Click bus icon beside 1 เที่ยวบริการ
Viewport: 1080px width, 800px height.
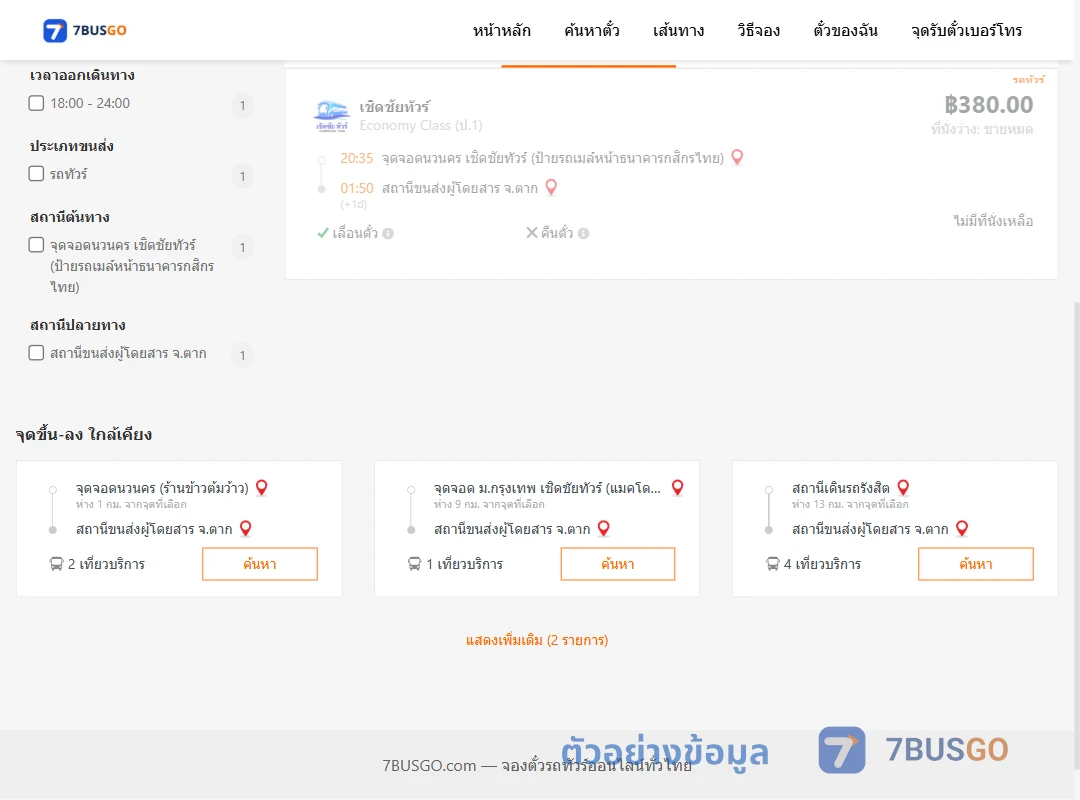click(x=415, y=564)
